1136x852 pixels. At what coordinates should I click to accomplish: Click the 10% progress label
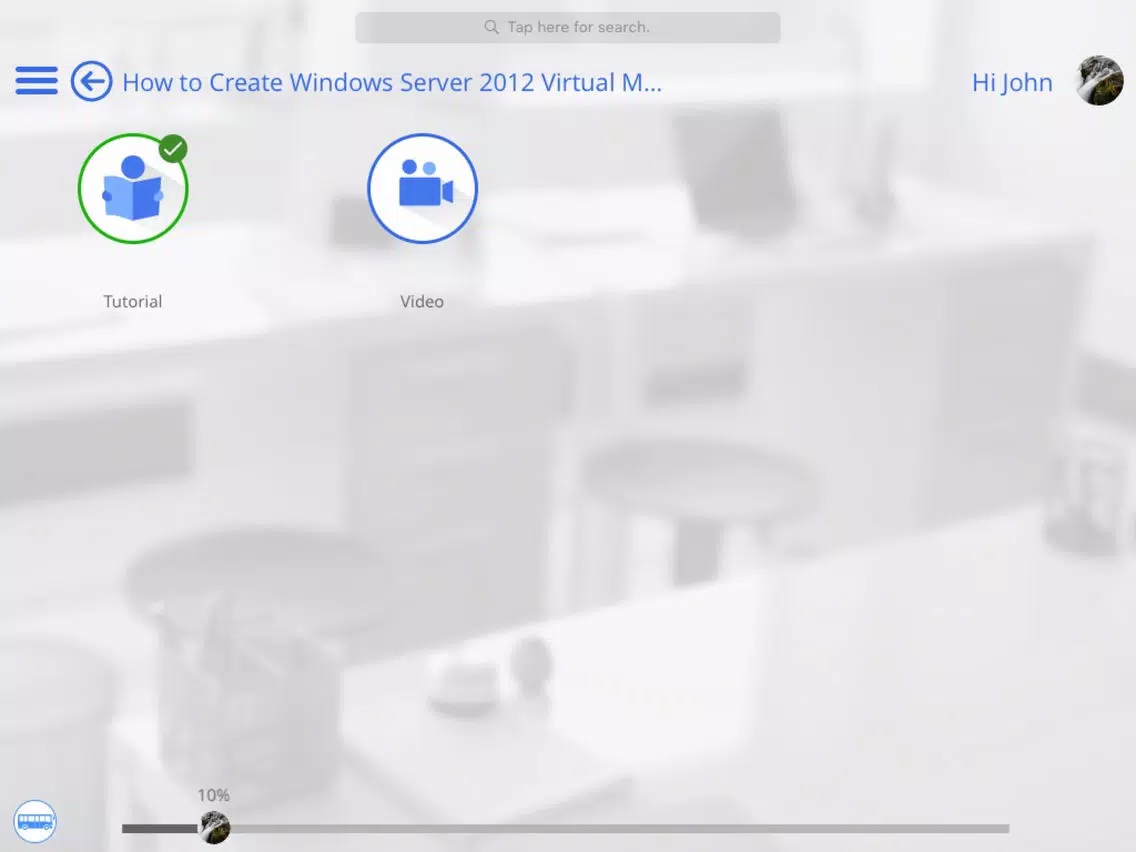pos(213,795)
